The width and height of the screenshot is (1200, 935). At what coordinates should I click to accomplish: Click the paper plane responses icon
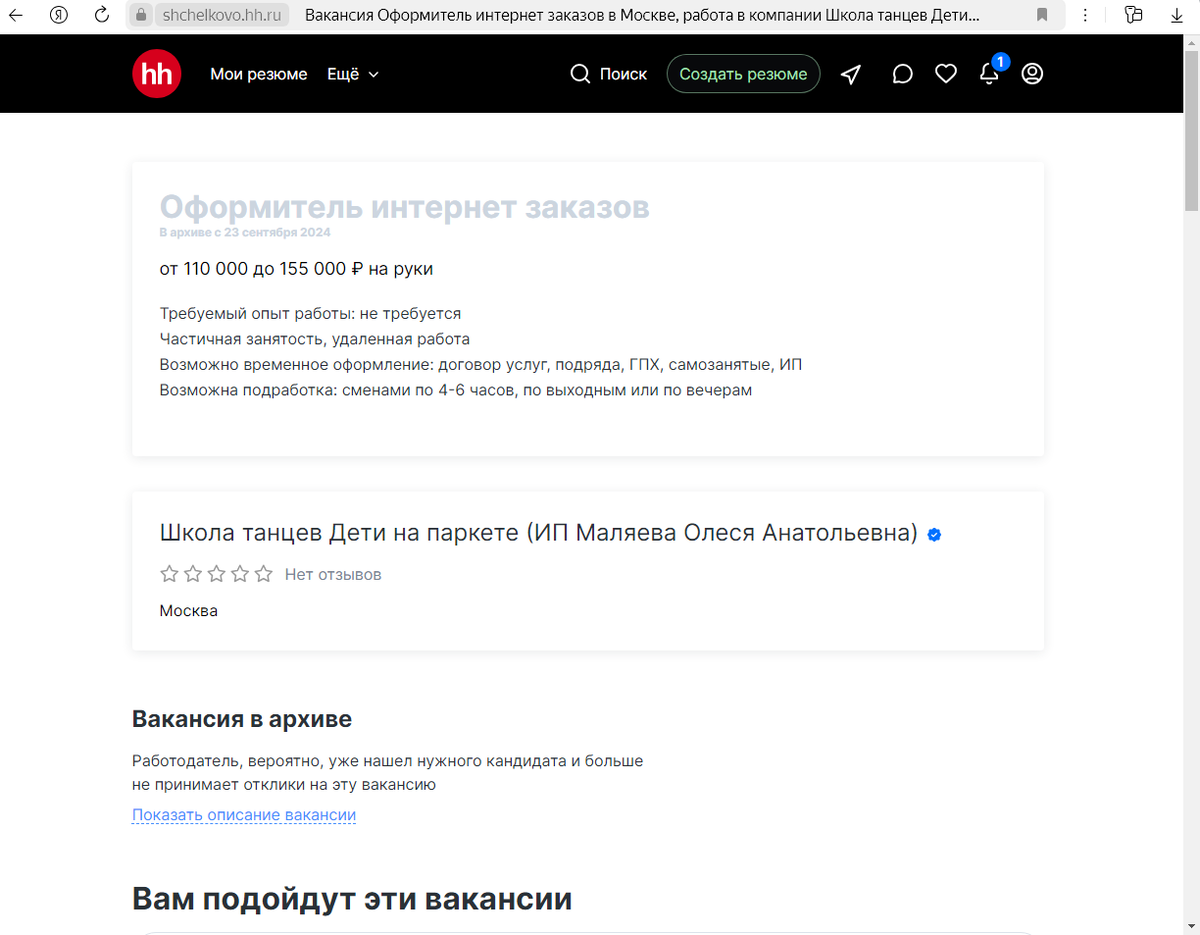851,74
